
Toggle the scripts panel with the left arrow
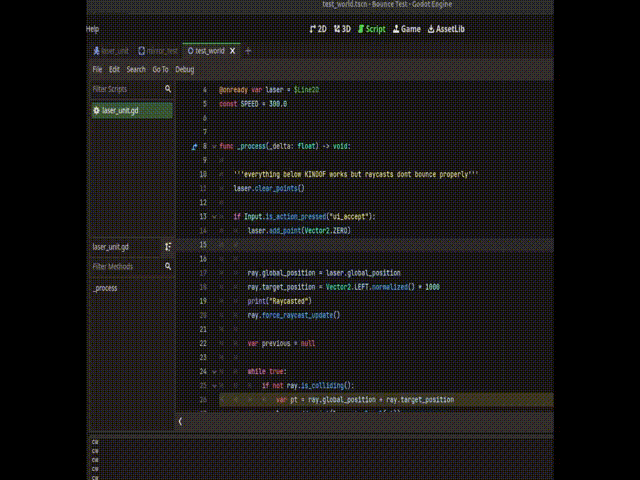180,422
